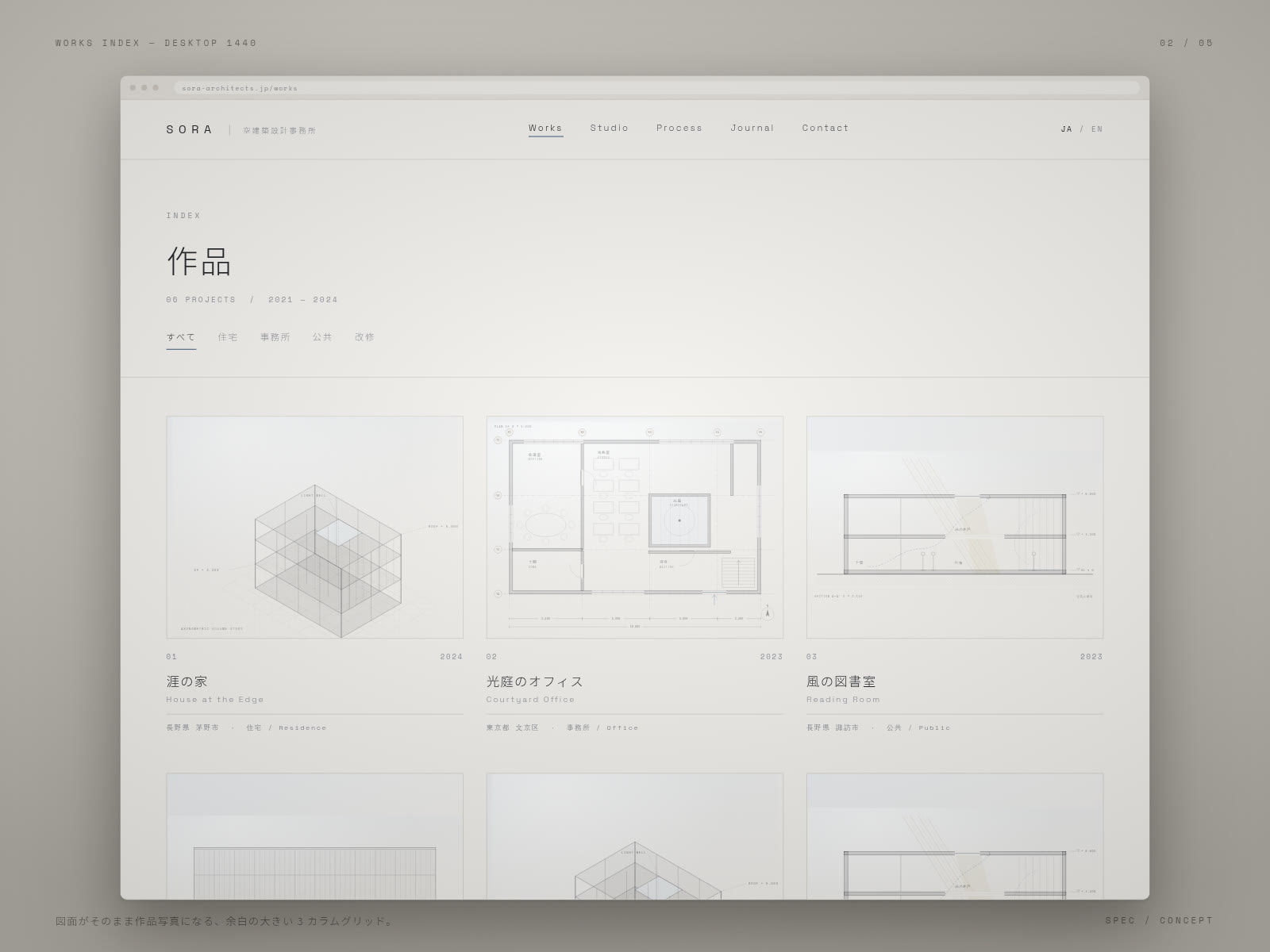Image resolution: width=1270 pixels, height=952 pixels.
Task: Open the 光庭のオフィス floor plan thumbnail
Action: (x=635, y=527)
